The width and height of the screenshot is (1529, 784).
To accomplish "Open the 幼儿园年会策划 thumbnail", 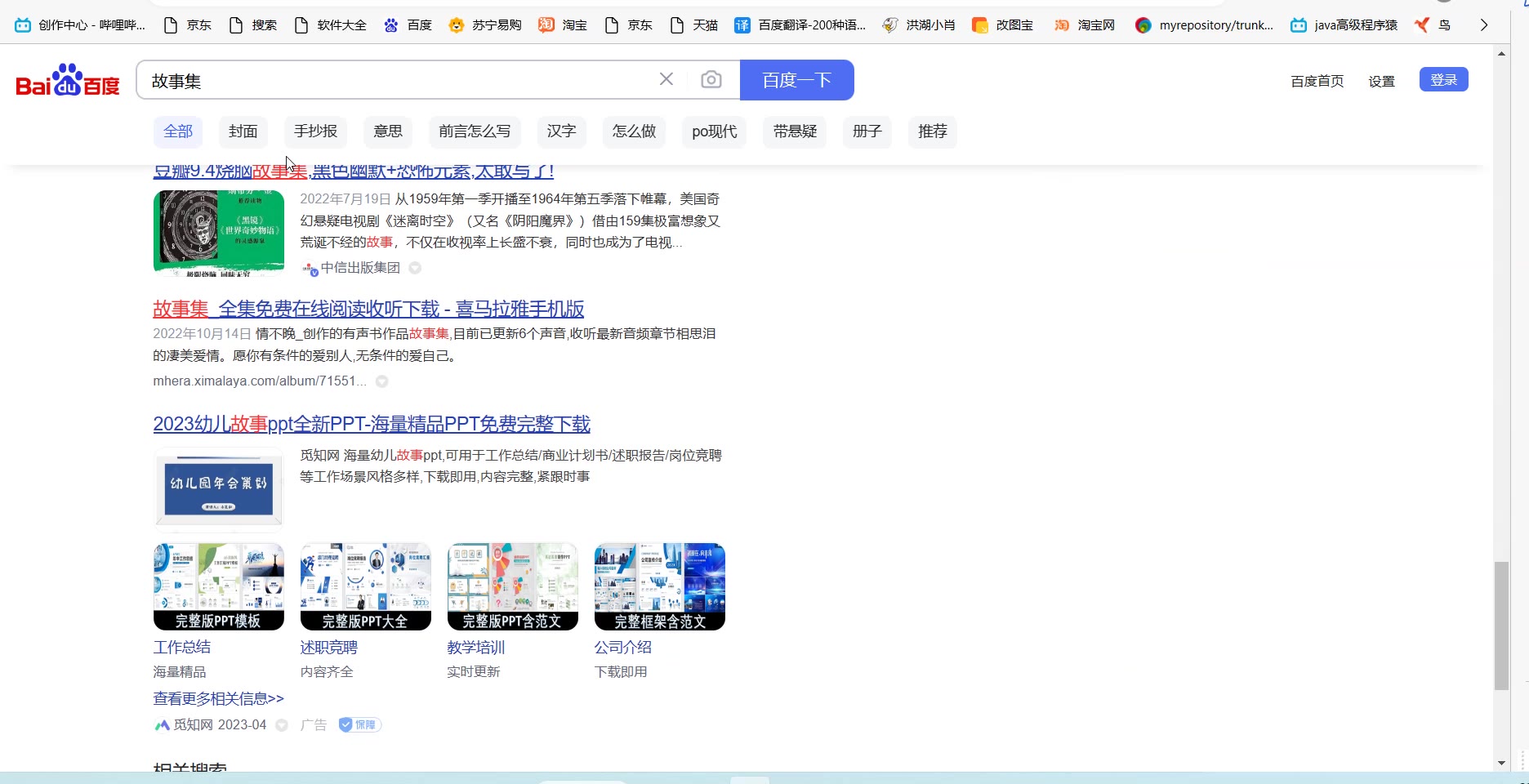I will (218, 489).
